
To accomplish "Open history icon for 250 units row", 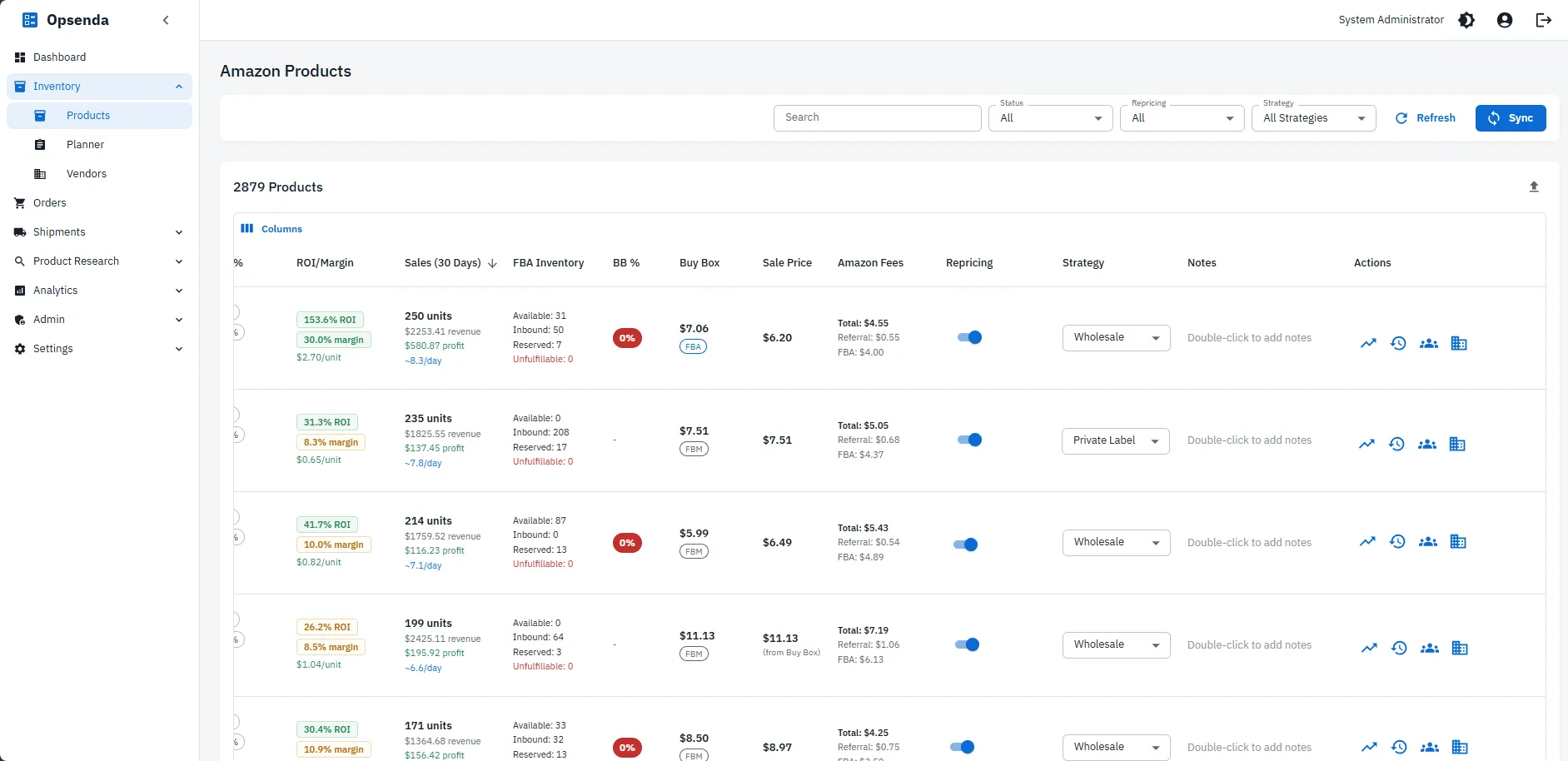I will point(1398,343).
